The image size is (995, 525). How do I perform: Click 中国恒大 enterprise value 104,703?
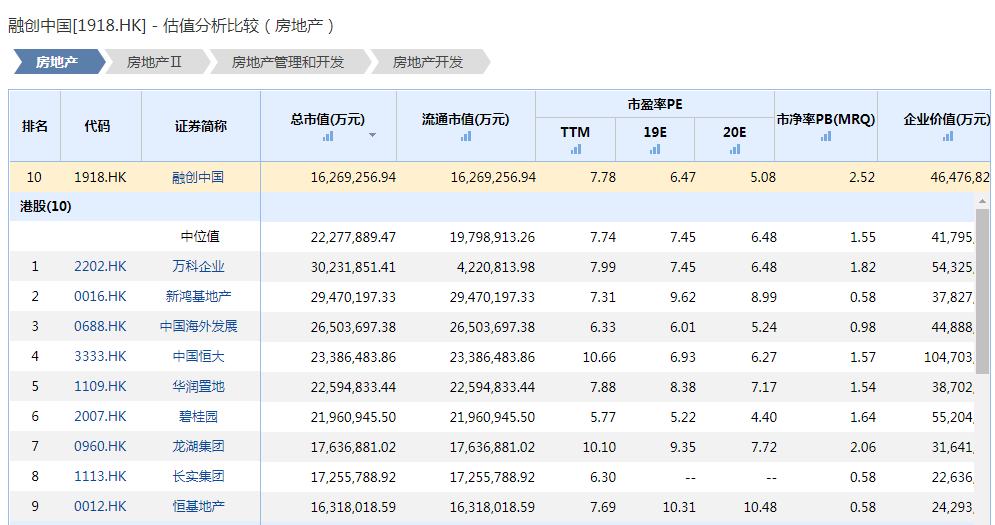[948, 357]
